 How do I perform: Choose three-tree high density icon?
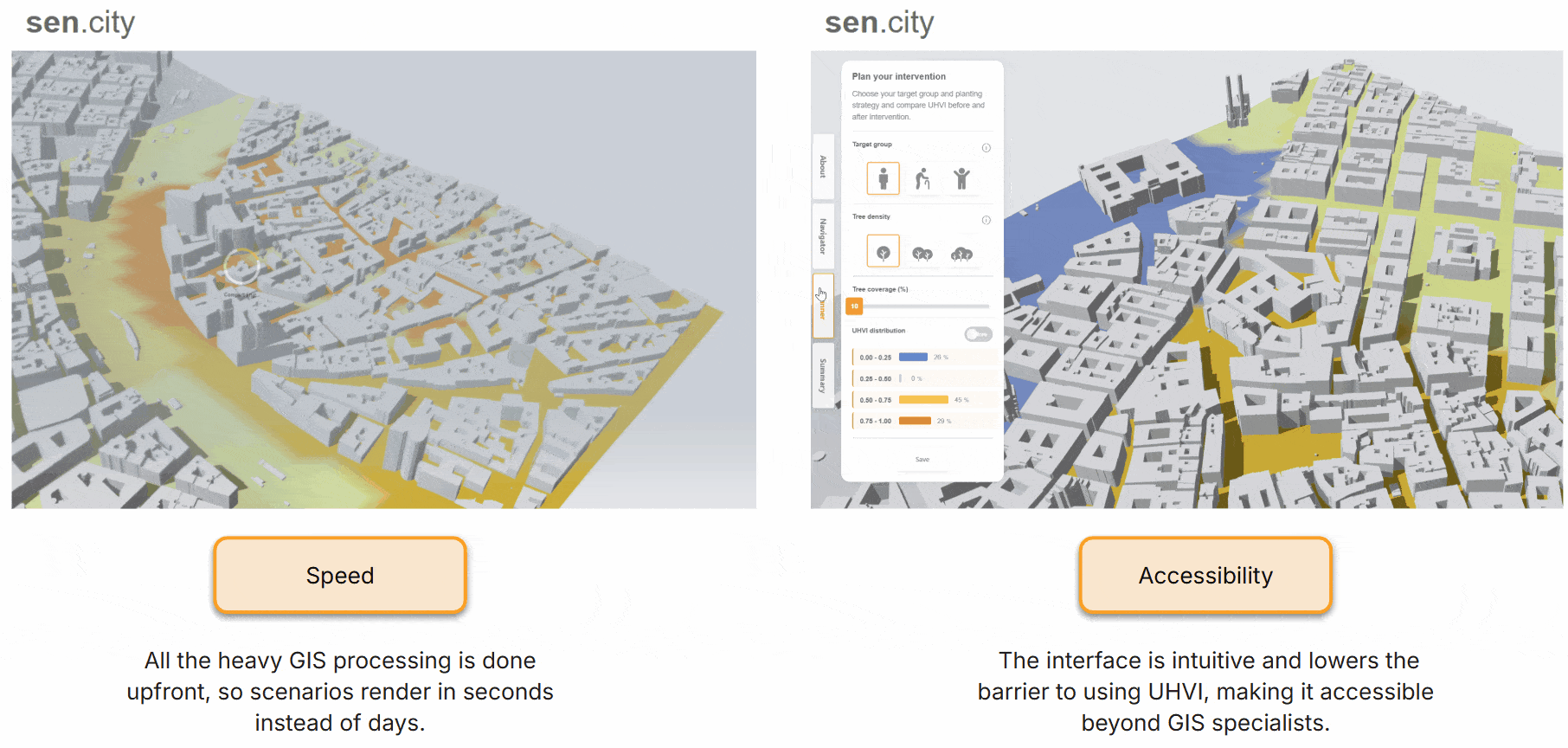tap(961, 253)
